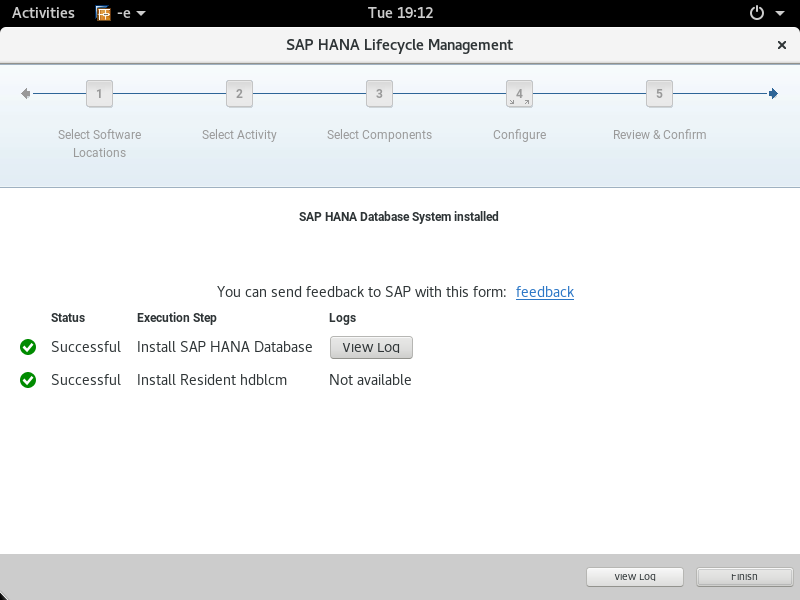Click Successful status in the Resident hdblcm row
The width and height of the screenshot is (800, 600).
[86, 380]
